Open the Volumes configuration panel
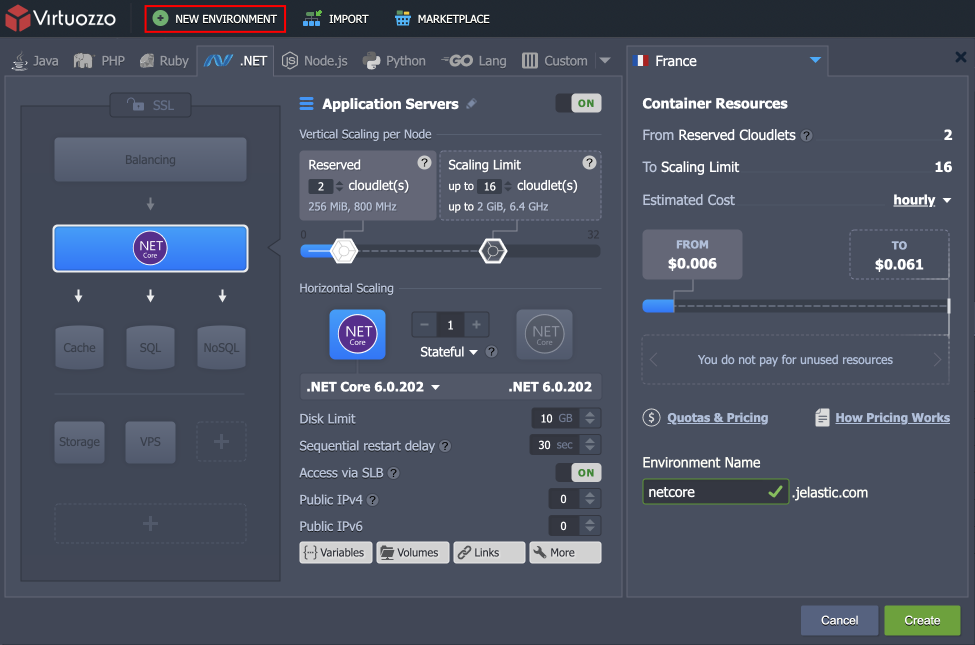Screen dimensions: 975x645 tap(412, 552)
